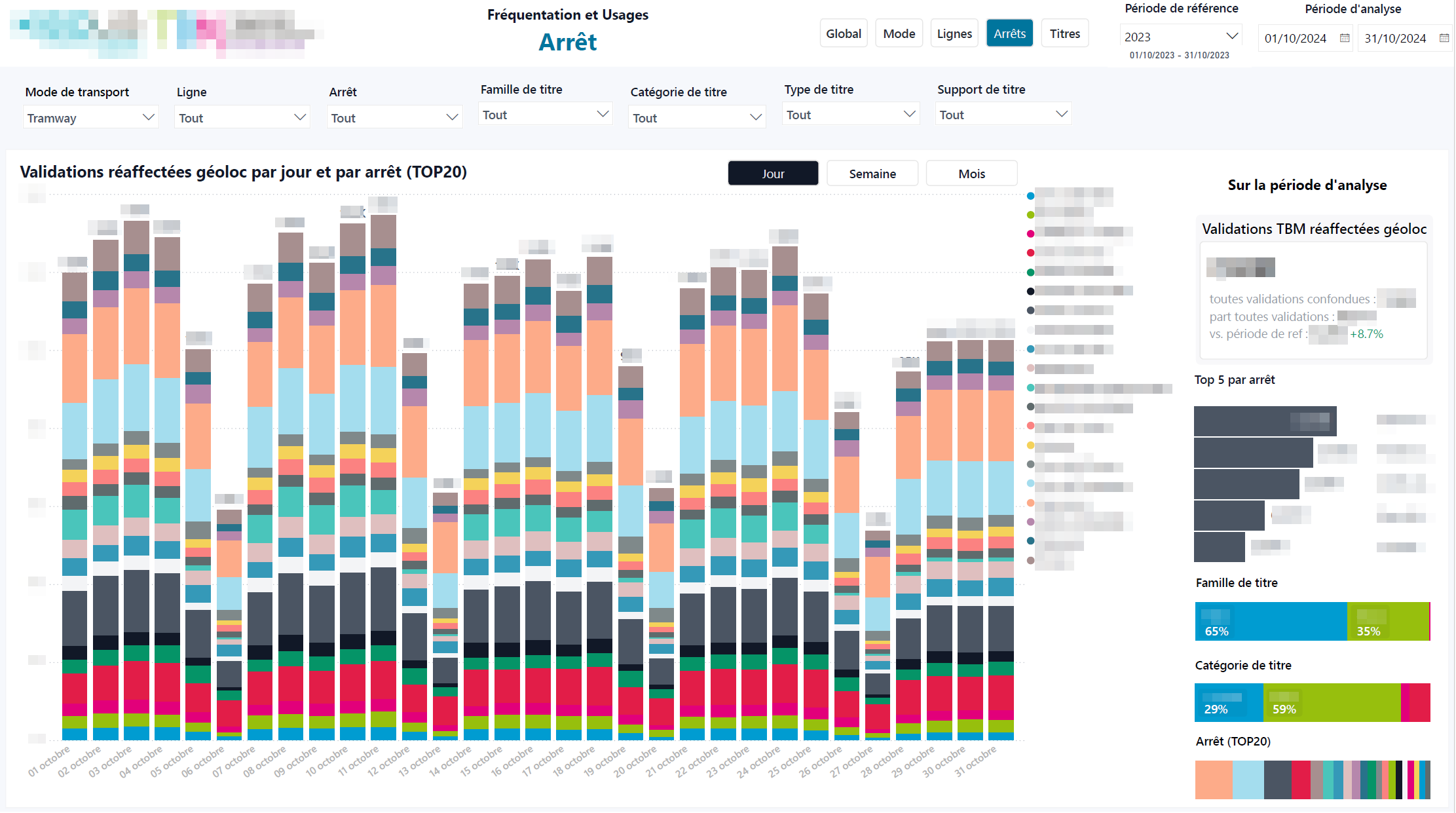This screenshot has height=813, width=1456.
Task: Click the Mode navigation button
Action: (x=899, y=33)
